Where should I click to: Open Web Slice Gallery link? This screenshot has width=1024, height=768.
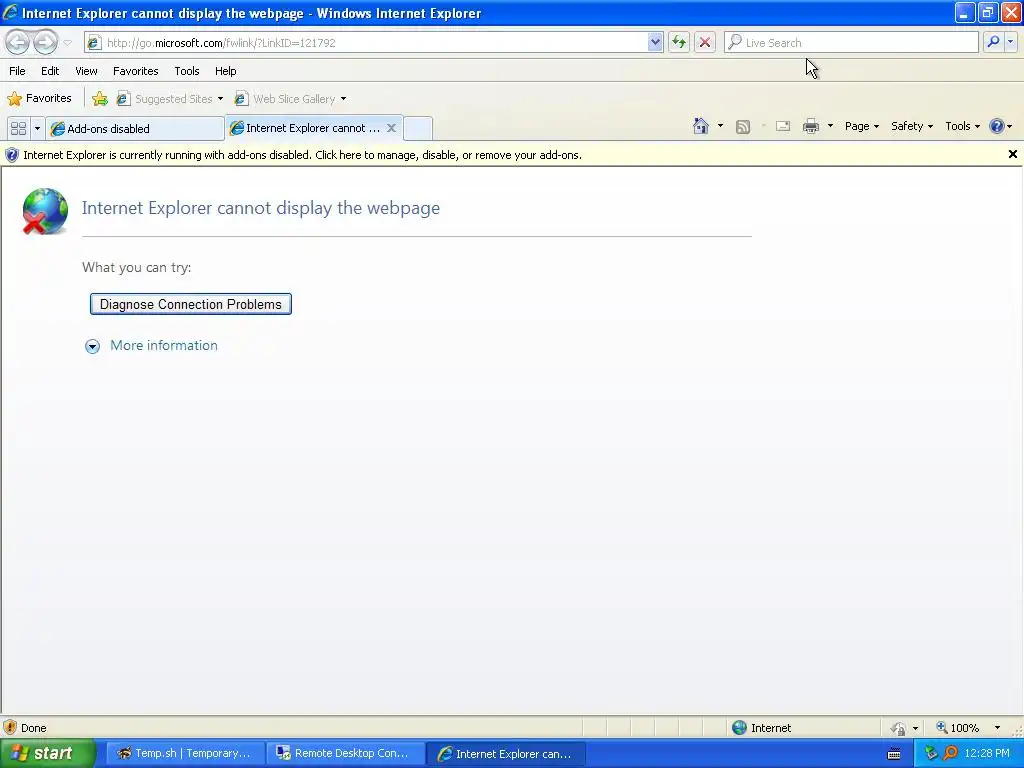[285, 99]
